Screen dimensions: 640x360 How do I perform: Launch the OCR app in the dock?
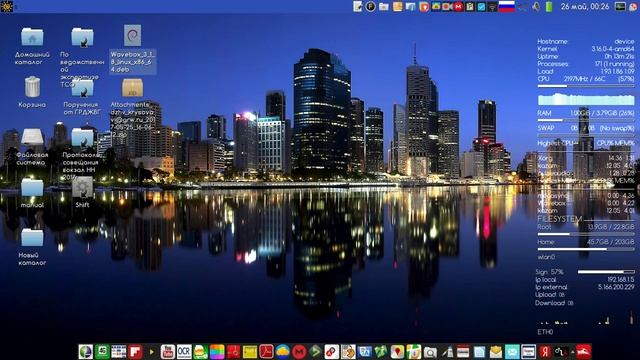(x=184, y=352)
